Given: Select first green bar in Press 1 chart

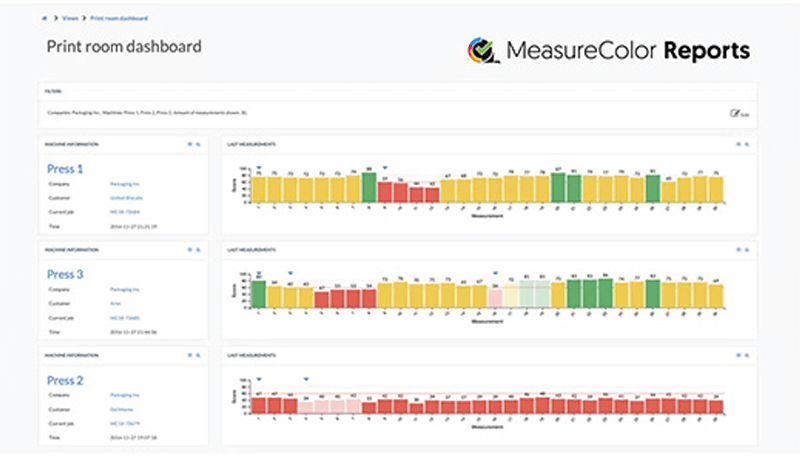Looking at the screenshot, I should coord(369,187).
